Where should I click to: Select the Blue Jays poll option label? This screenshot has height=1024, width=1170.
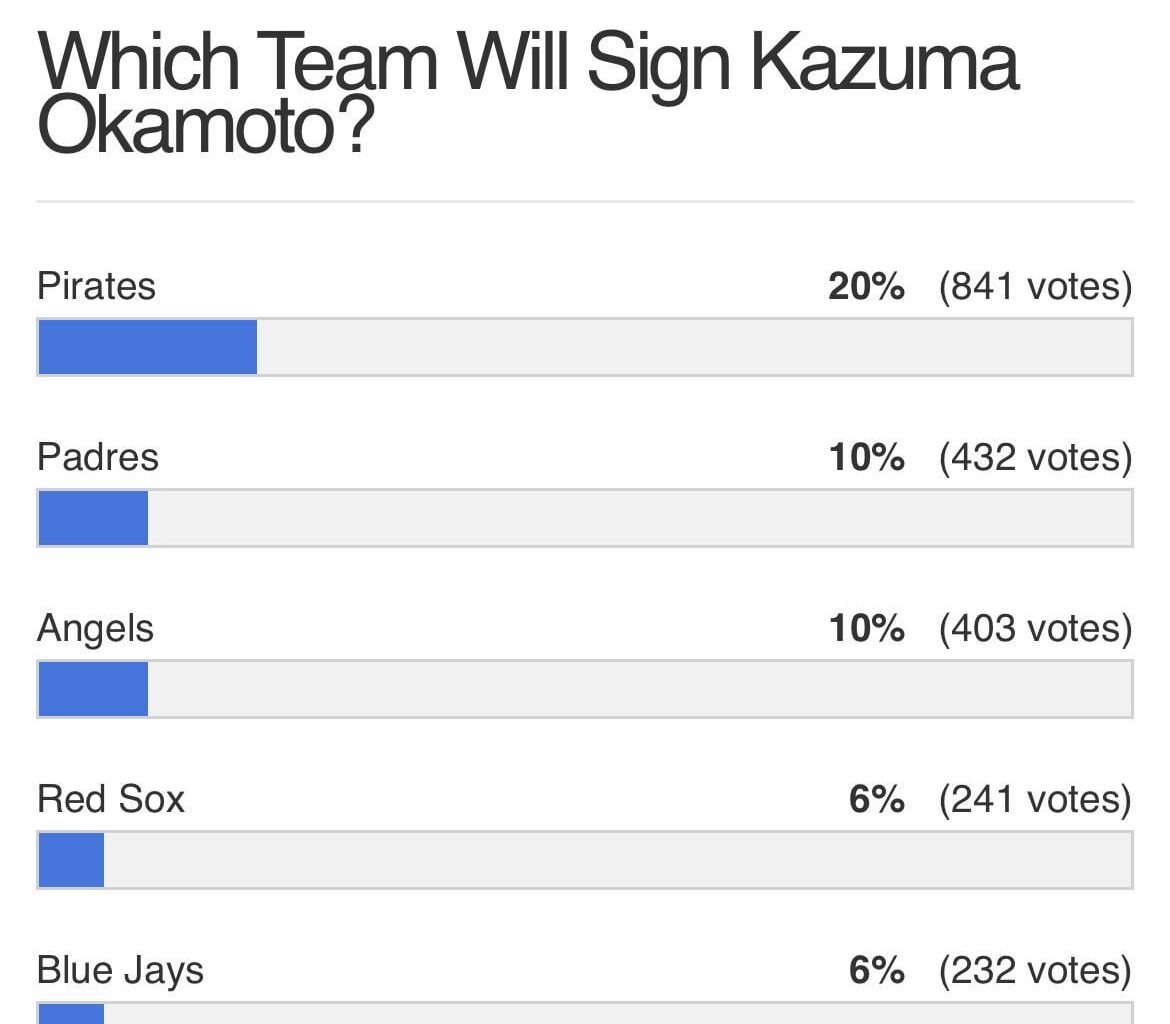coord(120,970)
